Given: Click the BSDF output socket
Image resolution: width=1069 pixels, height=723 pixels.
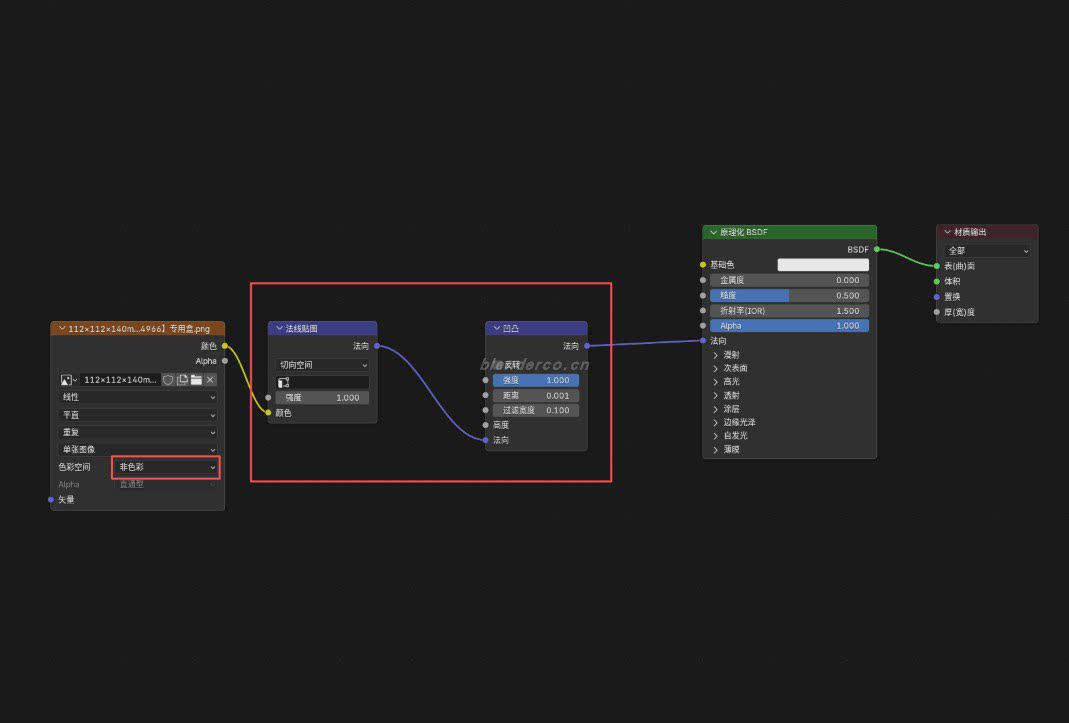Looking at the screenshot, I should 877,250.
